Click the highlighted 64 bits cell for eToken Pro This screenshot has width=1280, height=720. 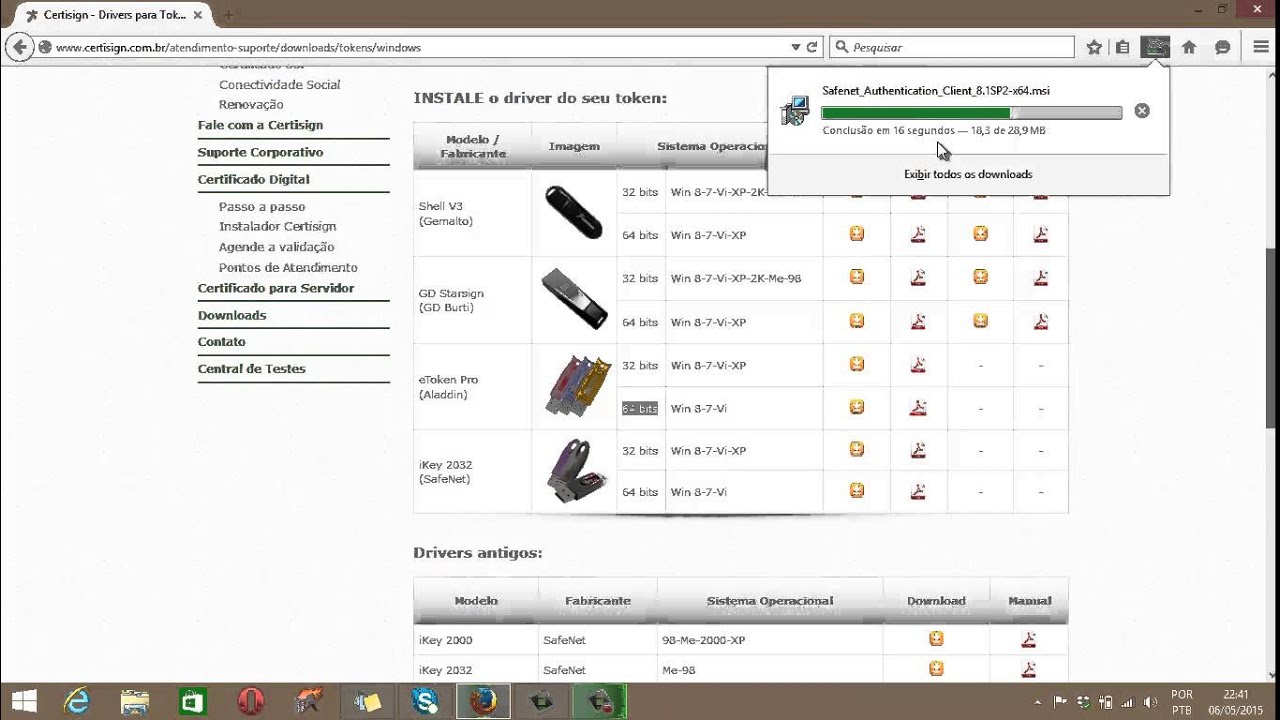640,408
